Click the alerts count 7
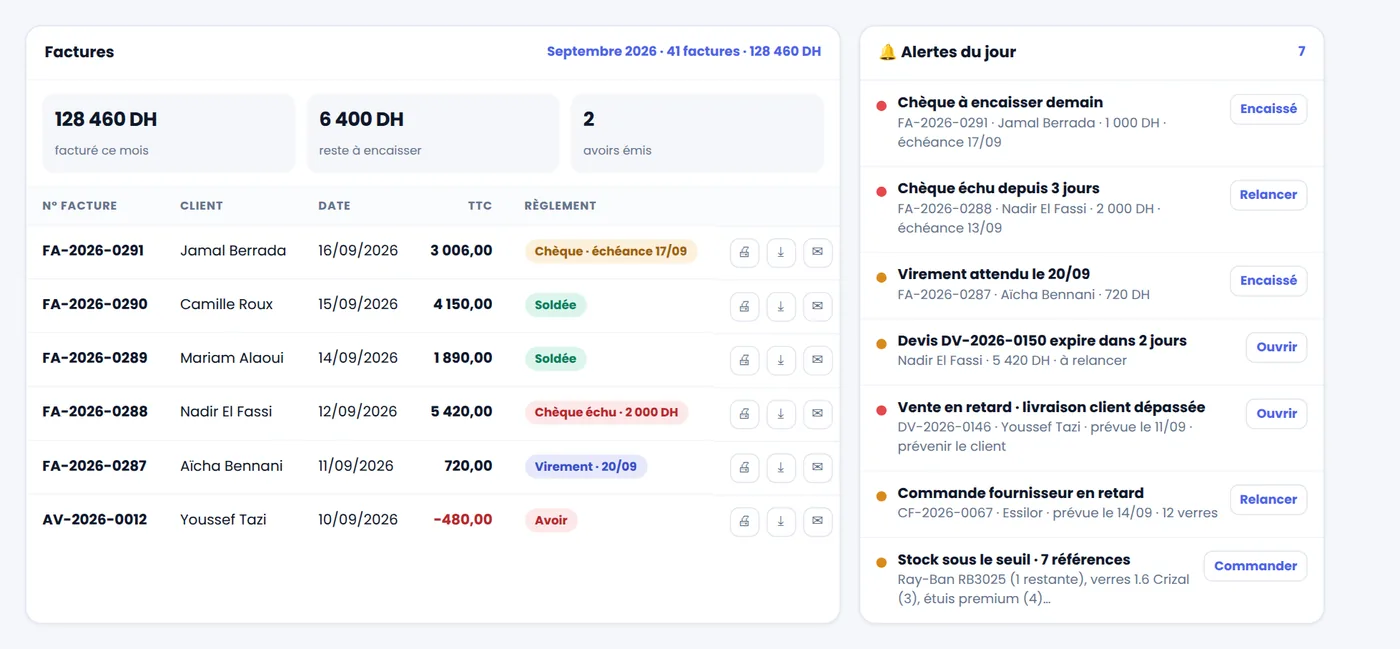 click(x=1301, y=51)
